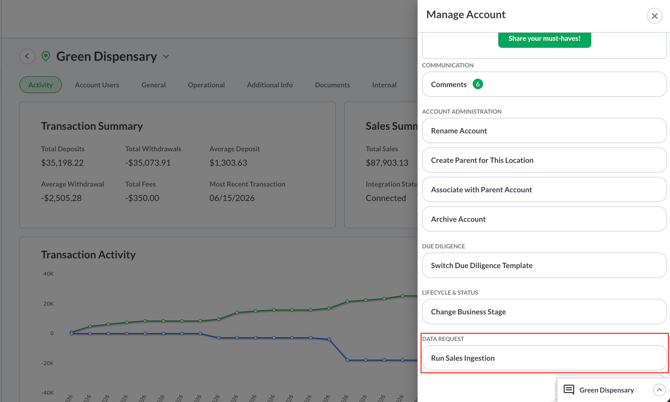Image resolution: width=670 pixels, height=402 pixels.
Task: Click the Total Sales value $87,903.13
Action: (x=387, y=163)
